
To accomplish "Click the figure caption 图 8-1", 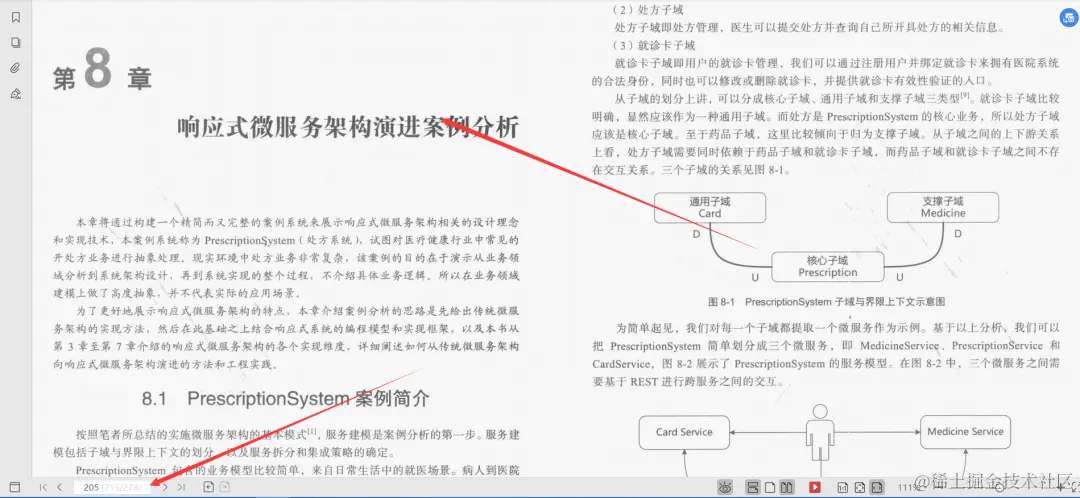I will pyautogui.click(x=827, y=302).
